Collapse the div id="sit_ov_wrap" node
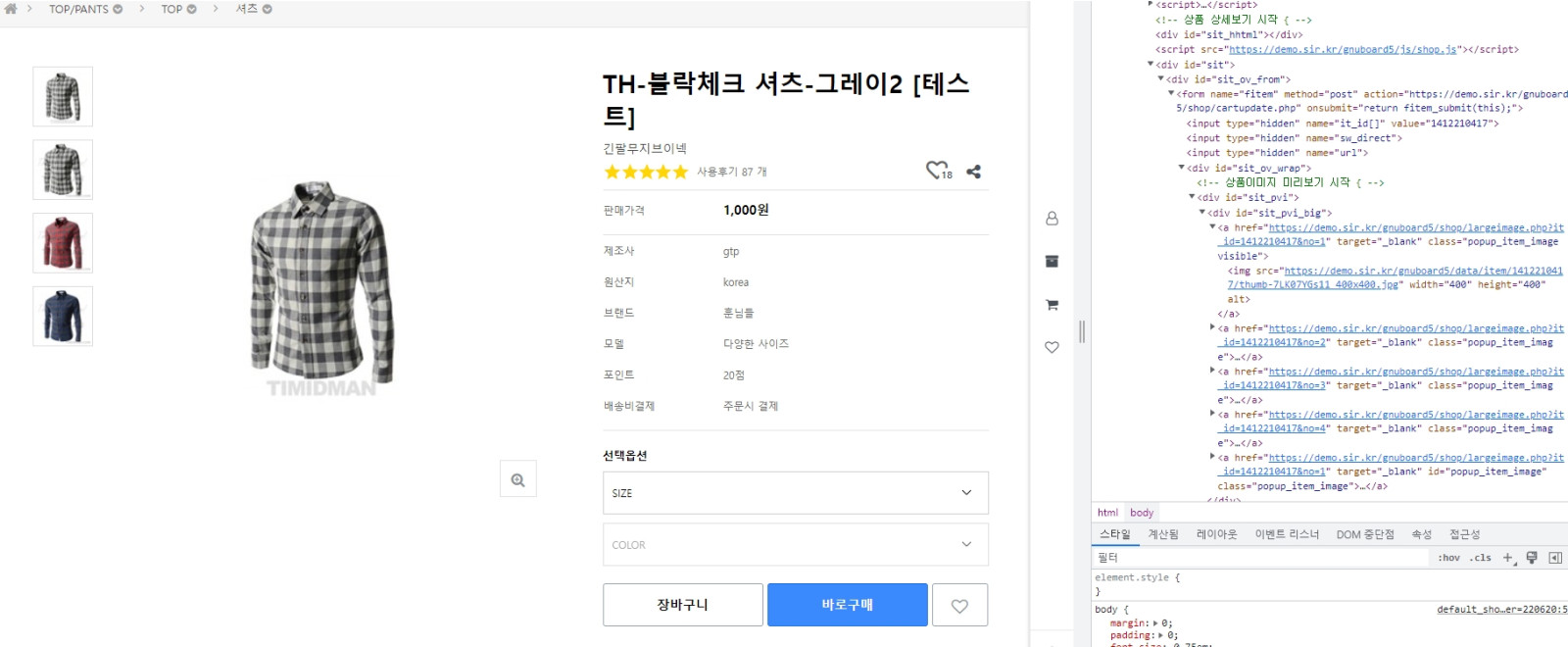1568x647 pixels. tap(1181, 168)
